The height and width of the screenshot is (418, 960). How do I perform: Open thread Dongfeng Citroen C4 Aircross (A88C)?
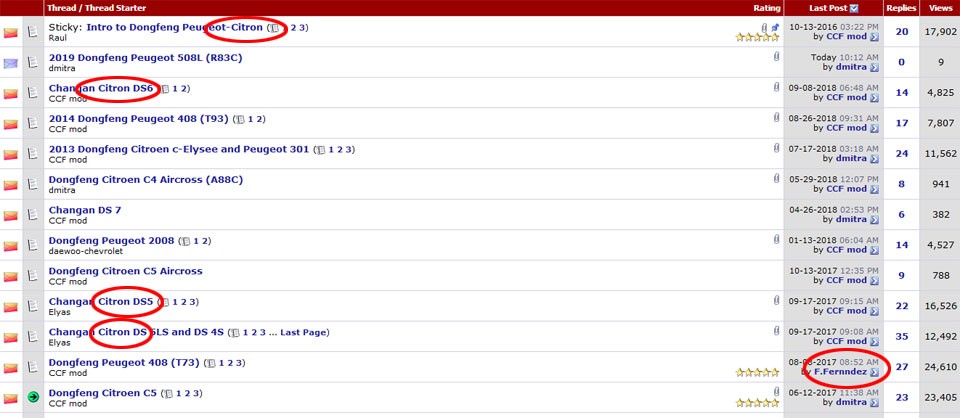[x=146, y=179]
